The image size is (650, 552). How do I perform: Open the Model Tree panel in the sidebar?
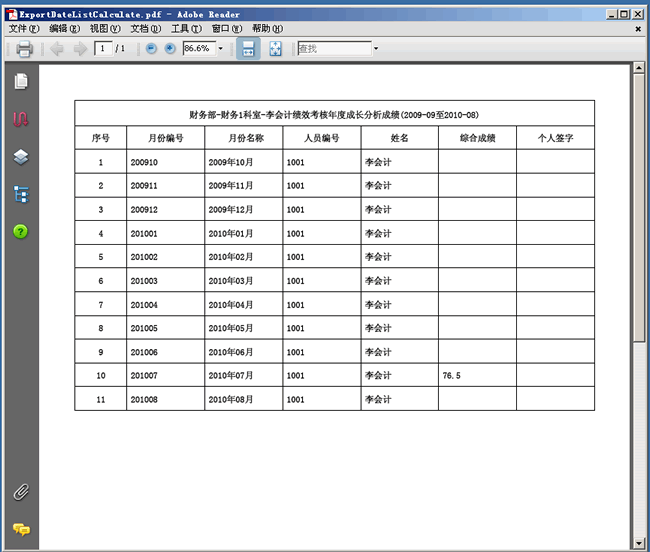click(21, 194)
